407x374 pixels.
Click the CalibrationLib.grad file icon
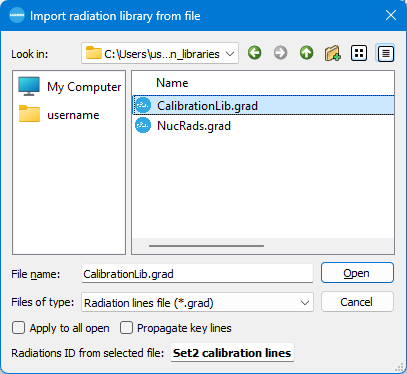(143, 106)
